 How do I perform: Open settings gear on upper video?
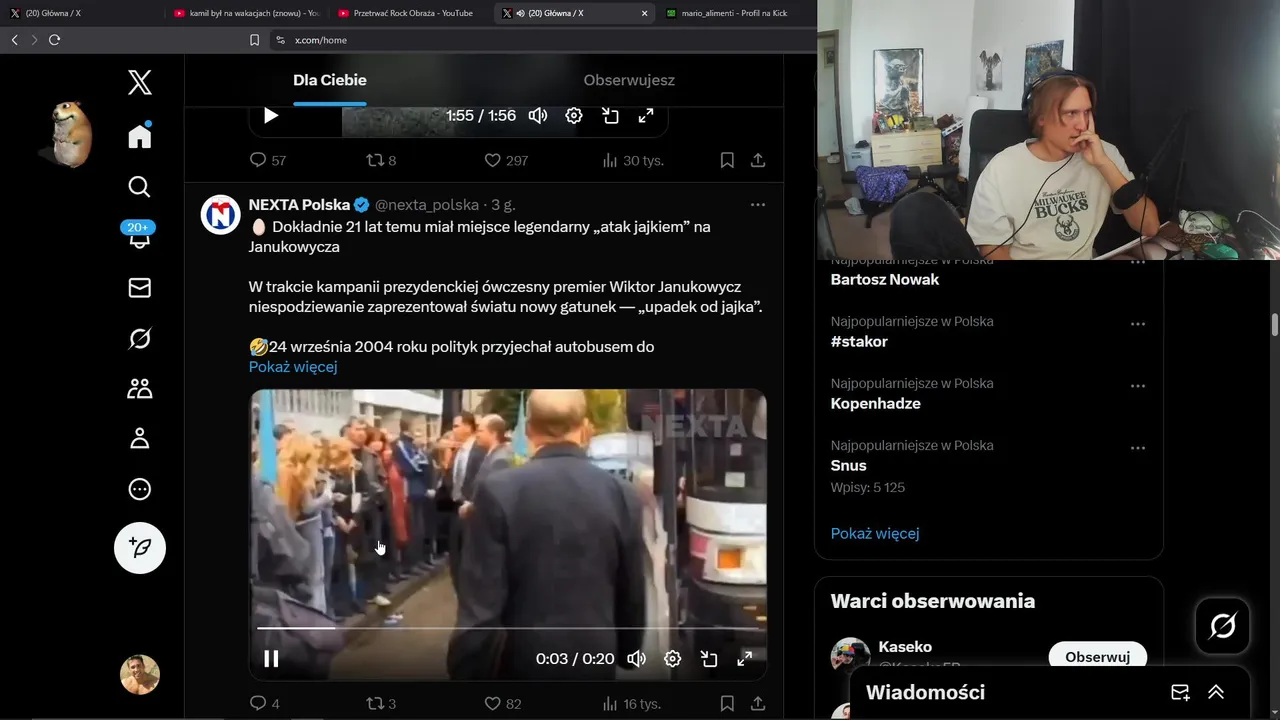[574, 115]
